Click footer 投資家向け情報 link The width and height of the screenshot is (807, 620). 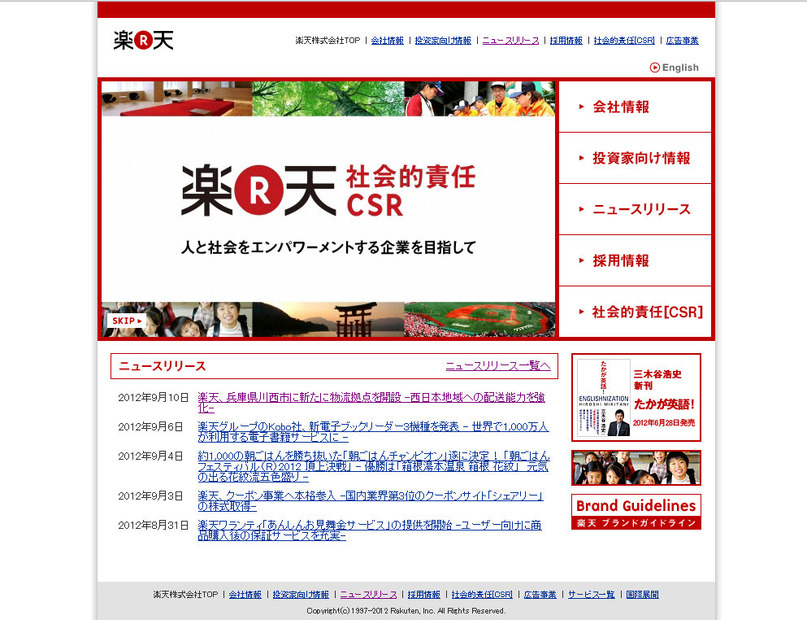[301, 594]
